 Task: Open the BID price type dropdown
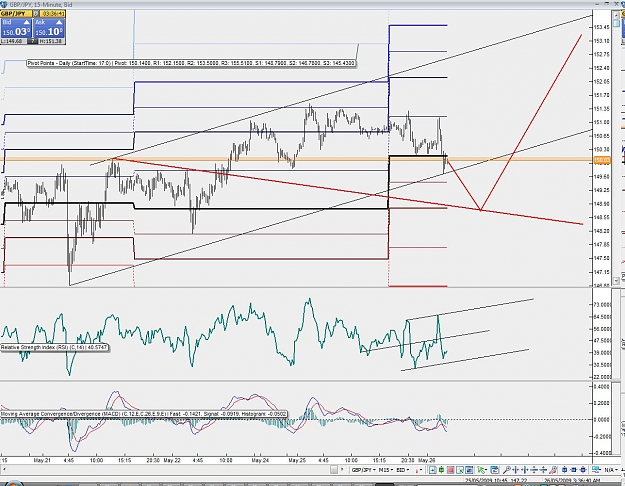pos(403,470)
